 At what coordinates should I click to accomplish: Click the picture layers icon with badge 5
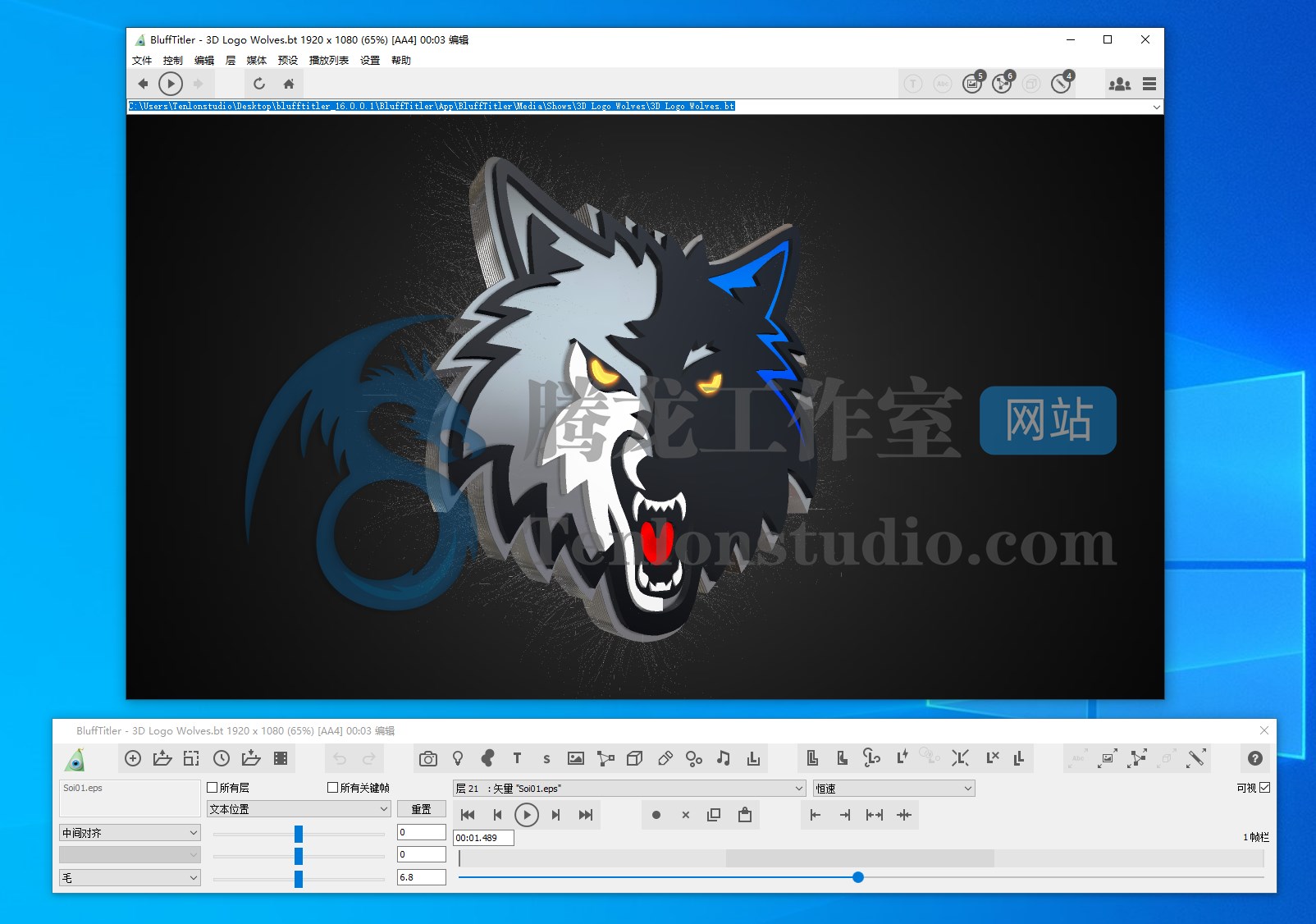point(973,83)
